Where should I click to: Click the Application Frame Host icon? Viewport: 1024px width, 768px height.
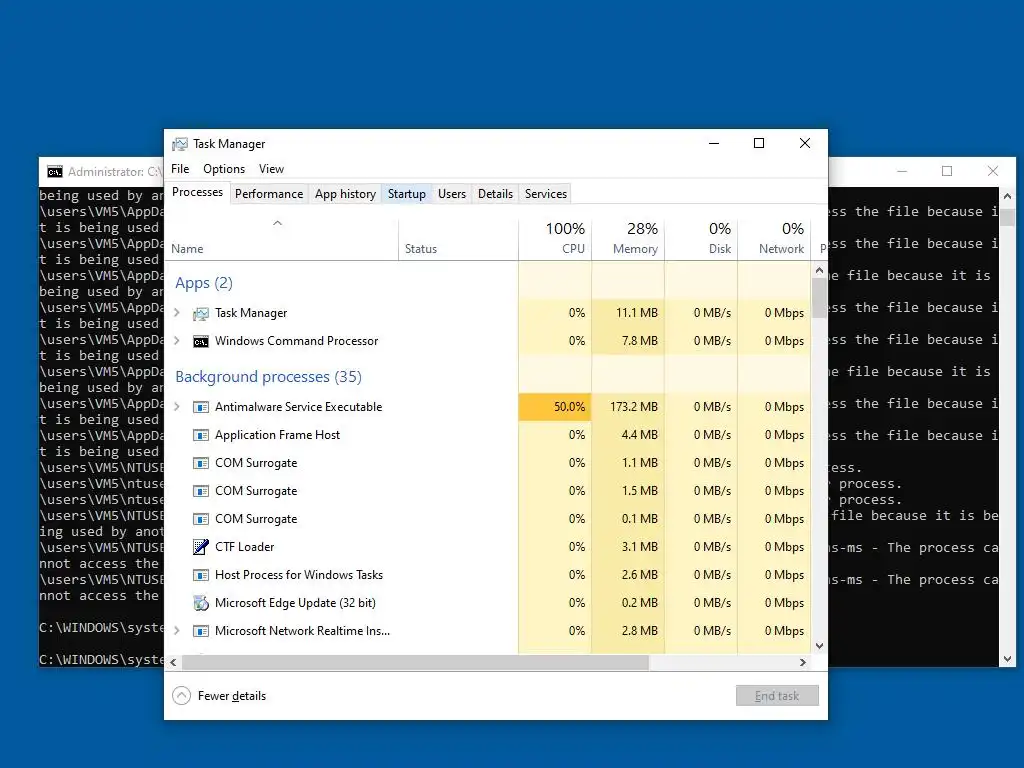click(x=200, y=435)
